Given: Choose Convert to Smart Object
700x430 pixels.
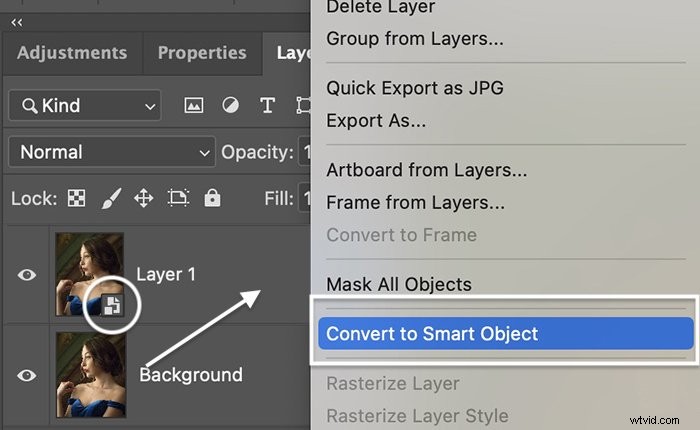Looking at the screenshot, I should pos(505,334).
